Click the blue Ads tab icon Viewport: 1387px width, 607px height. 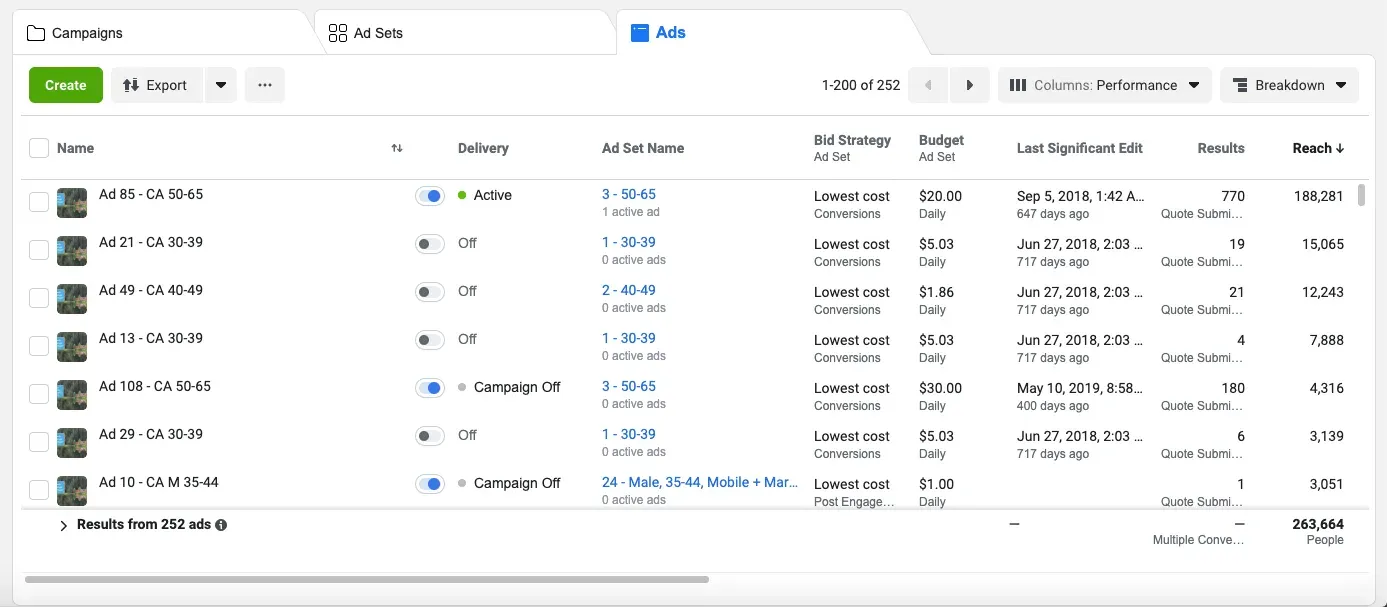(639, 32)
